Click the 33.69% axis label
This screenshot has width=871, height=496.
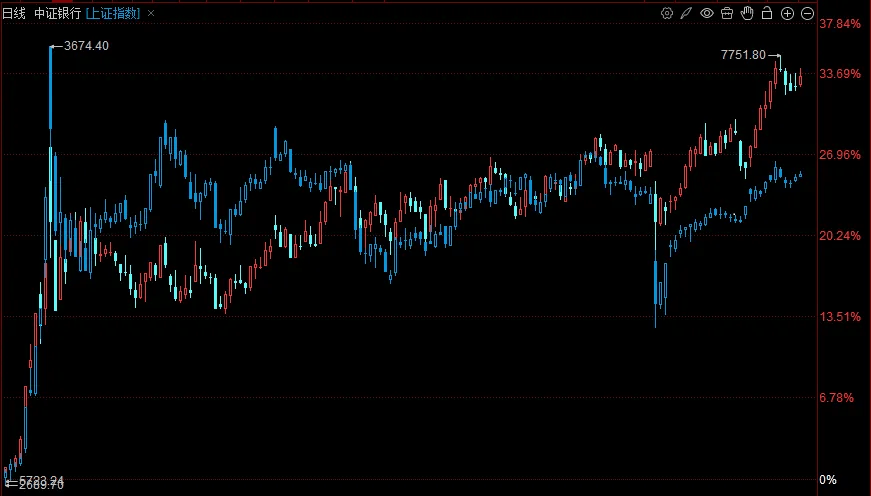(839, 74)
